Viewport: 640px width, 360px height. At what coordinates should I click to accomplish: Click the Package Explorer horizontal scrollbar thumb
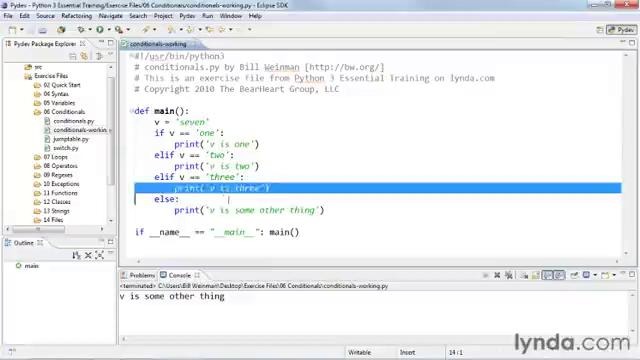click(38, 229)
